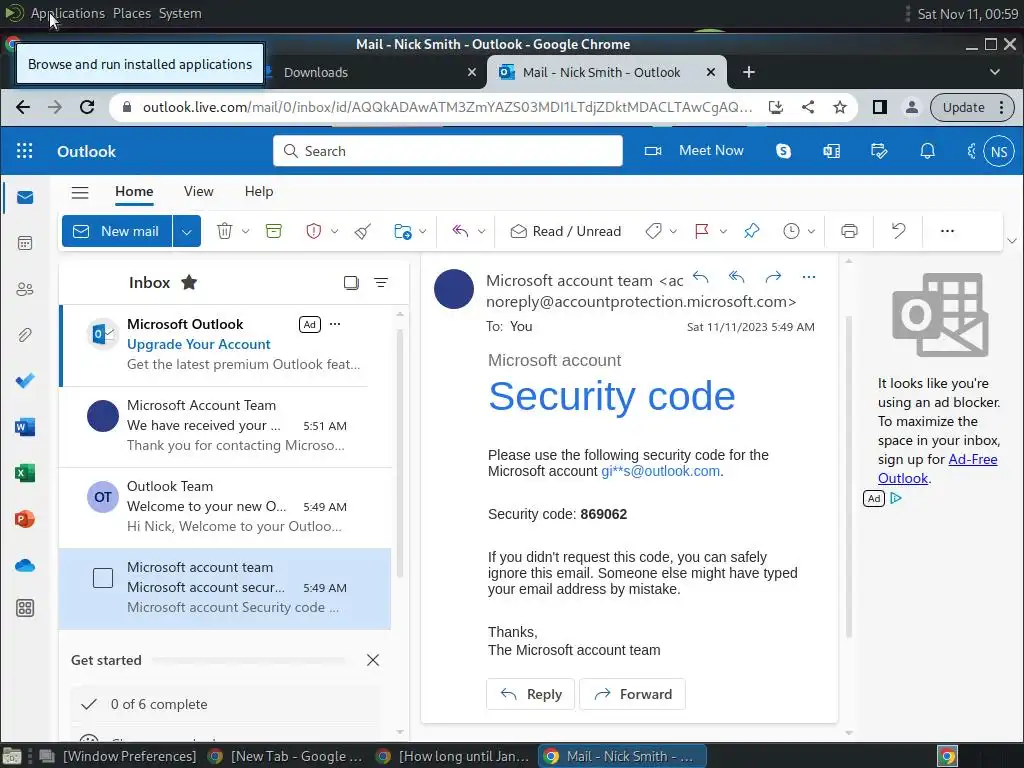Toggle Chrome side panel
Viewport: 1024px width, 768px height.
(x=880, y=107)
